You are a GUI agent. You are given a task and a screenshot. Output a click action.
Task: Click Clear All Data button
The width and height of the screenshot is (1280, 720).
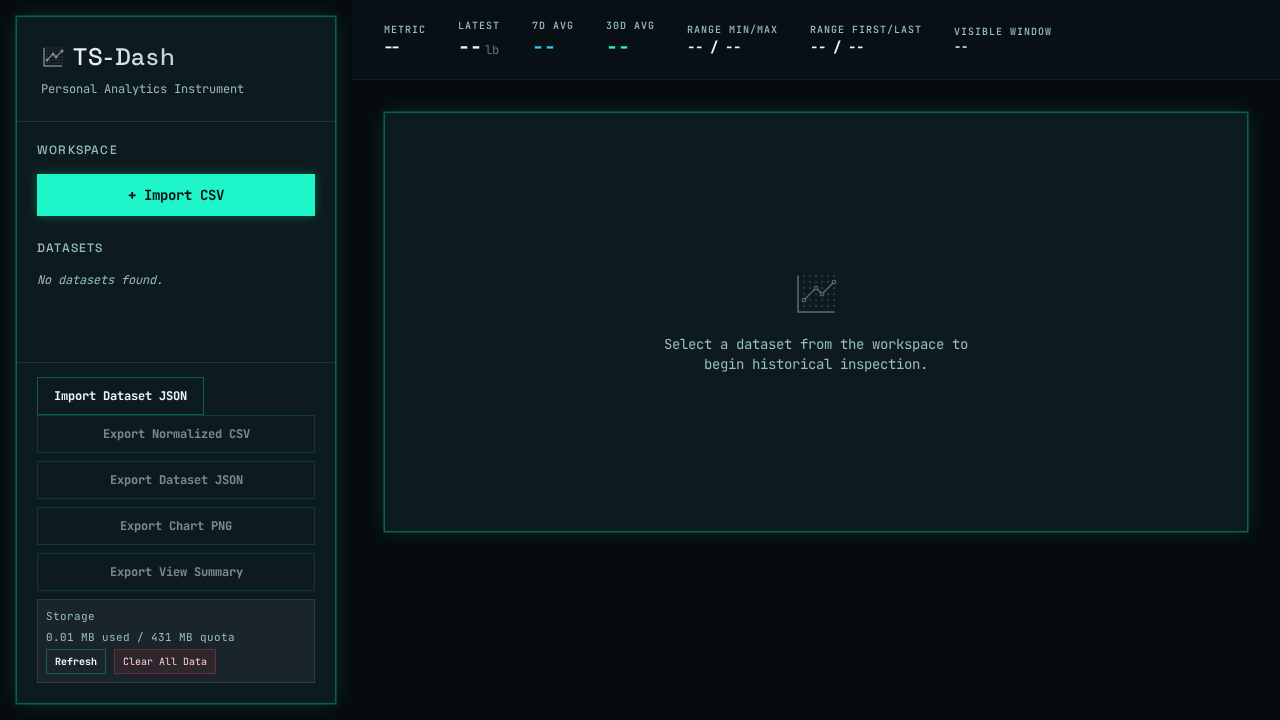coord(165,662)
